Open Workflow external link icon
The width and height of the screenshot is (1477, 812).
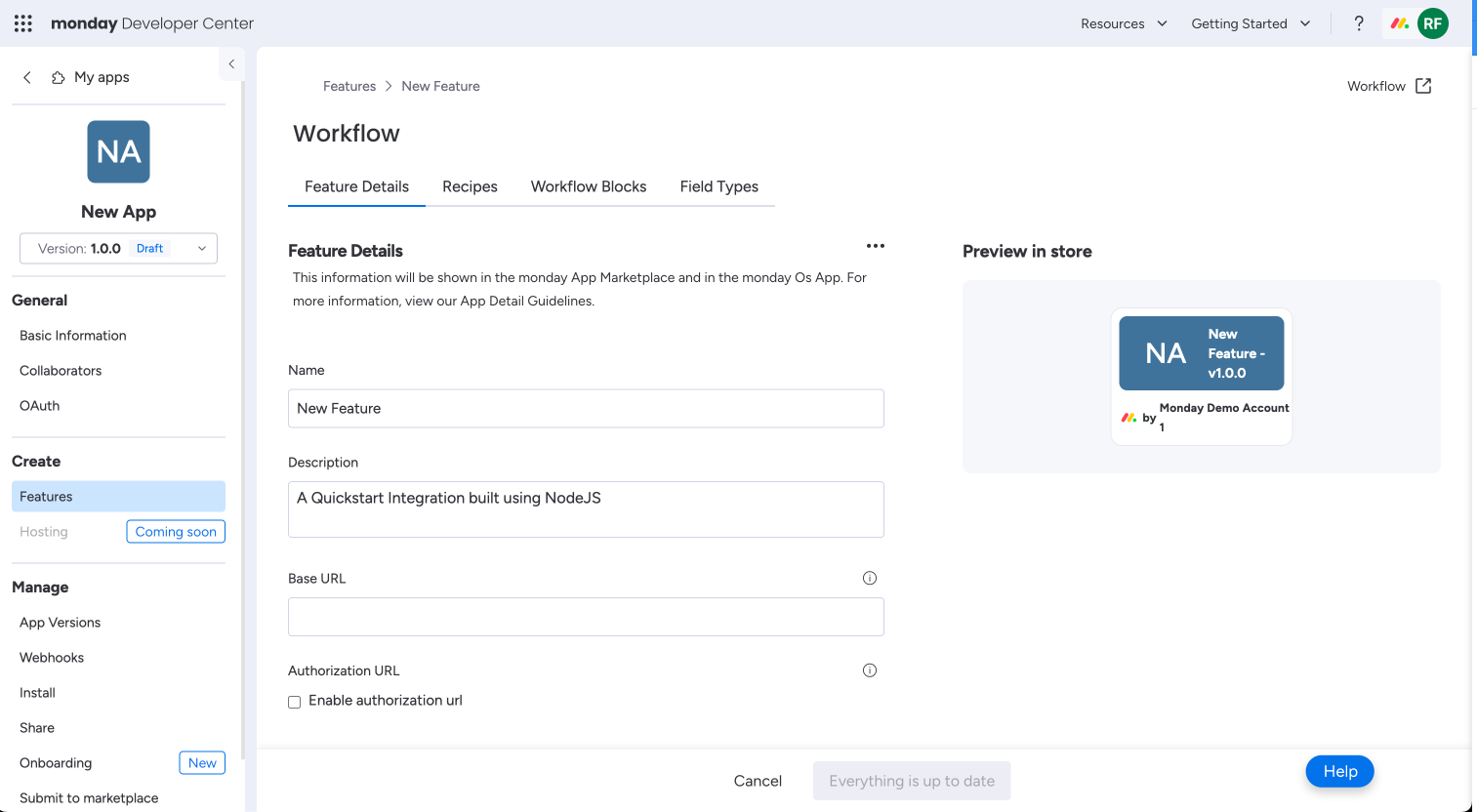click(x=1423, y=86)
